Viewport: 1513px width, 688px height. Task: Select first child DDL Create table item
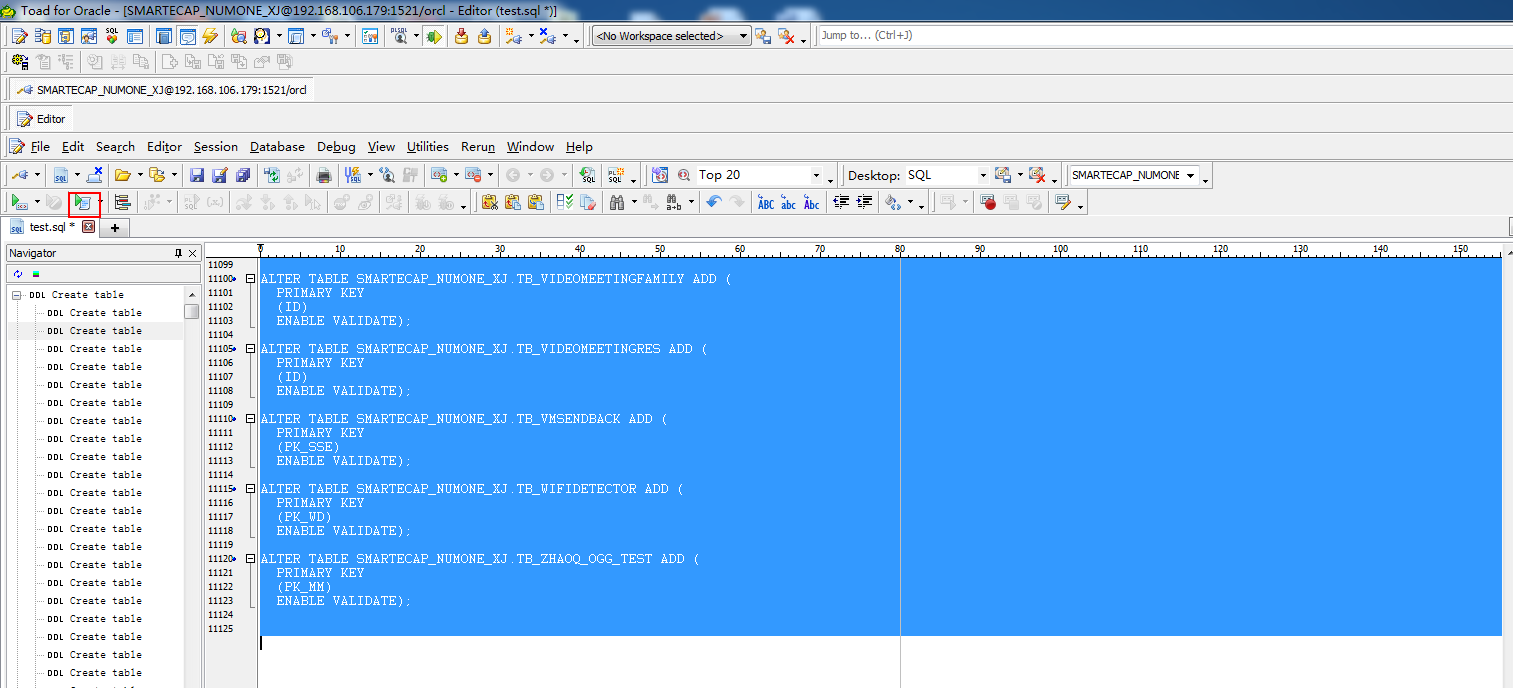point(95,313)
